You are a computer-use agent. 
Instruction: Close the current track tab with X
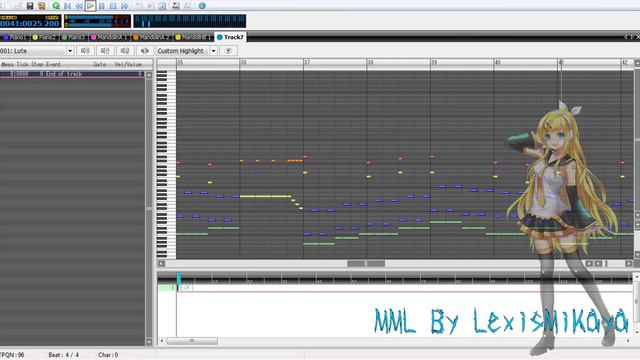[638, 37]
